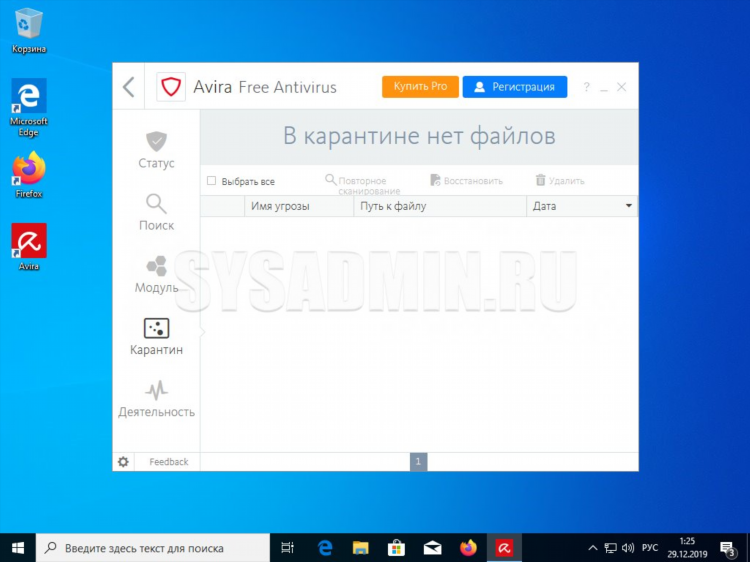
Task: Switch the РУС input language
Action: [x=650, y=548]
